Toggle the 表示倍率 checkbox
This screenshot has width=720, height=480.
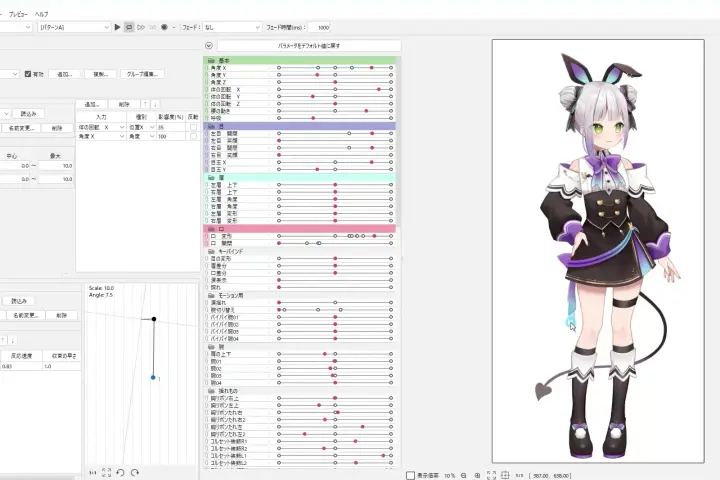click(411, 475)
